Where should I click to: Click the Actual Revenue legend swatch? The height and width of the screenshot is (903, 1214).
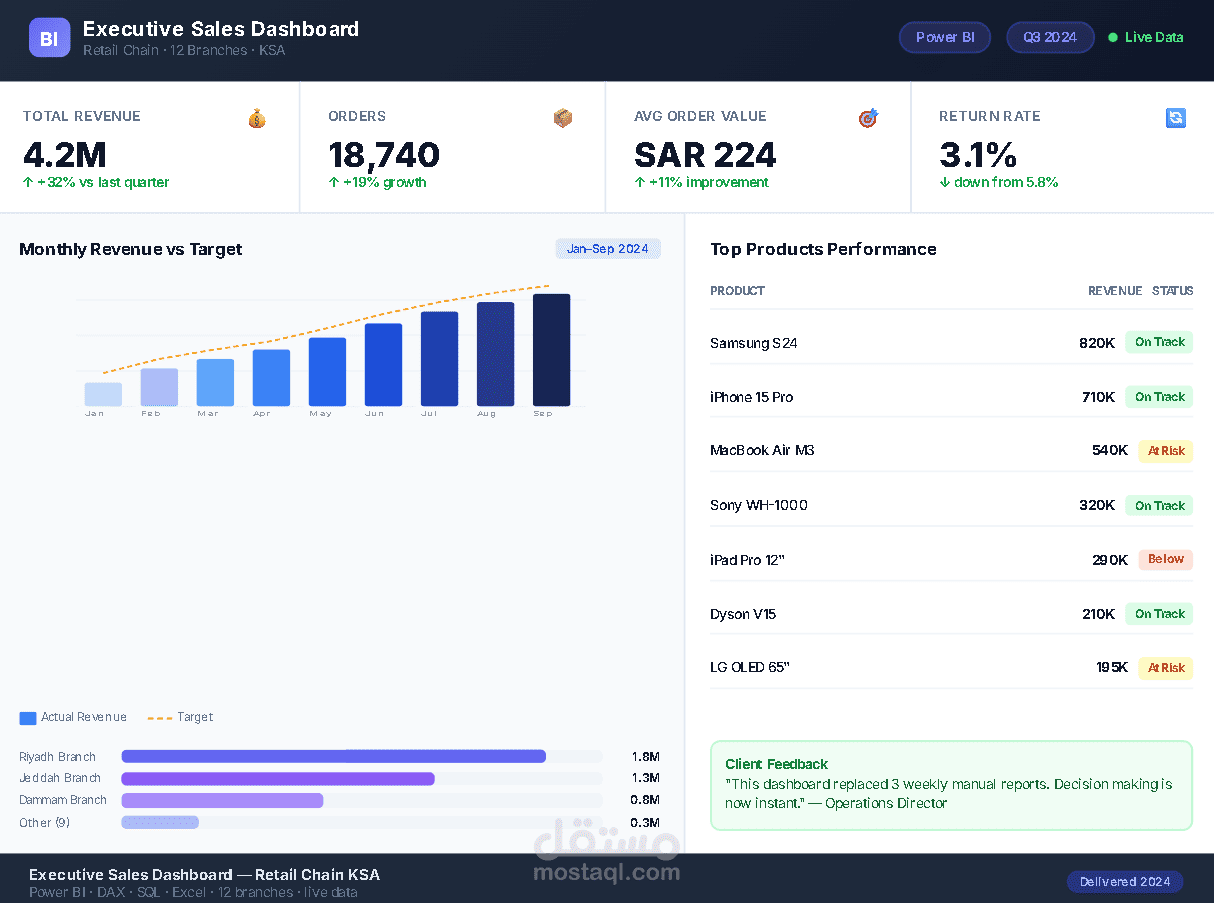[28, 718]
